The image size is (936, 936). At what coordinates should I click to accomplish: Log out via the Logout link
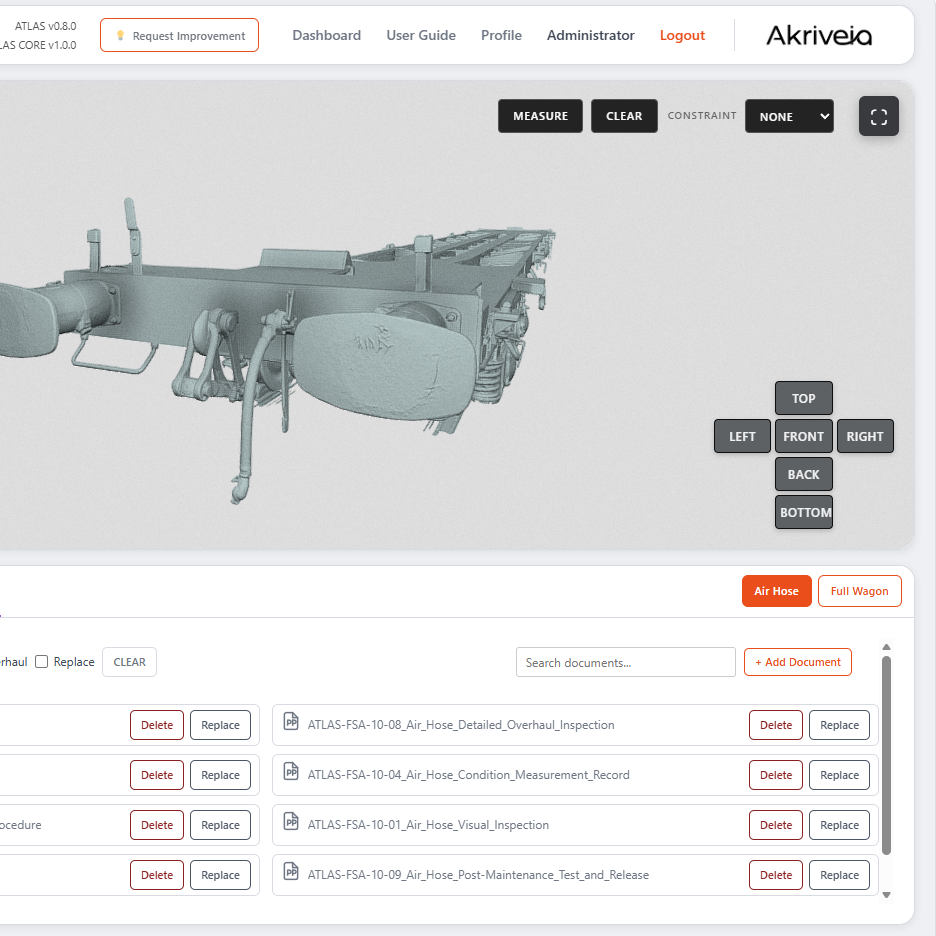[682, 36]
